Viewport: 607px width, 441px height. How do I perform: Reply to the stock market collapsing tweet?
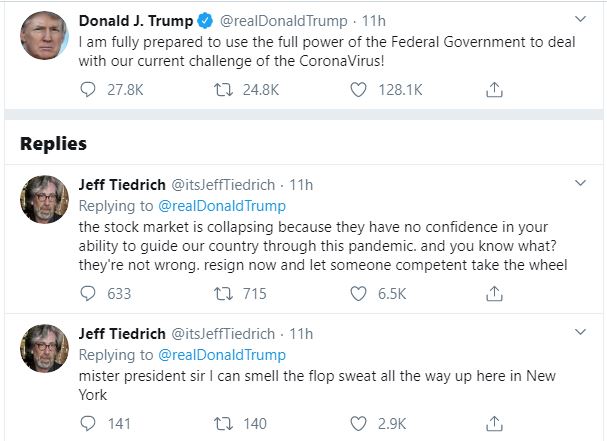pos(89,293)
